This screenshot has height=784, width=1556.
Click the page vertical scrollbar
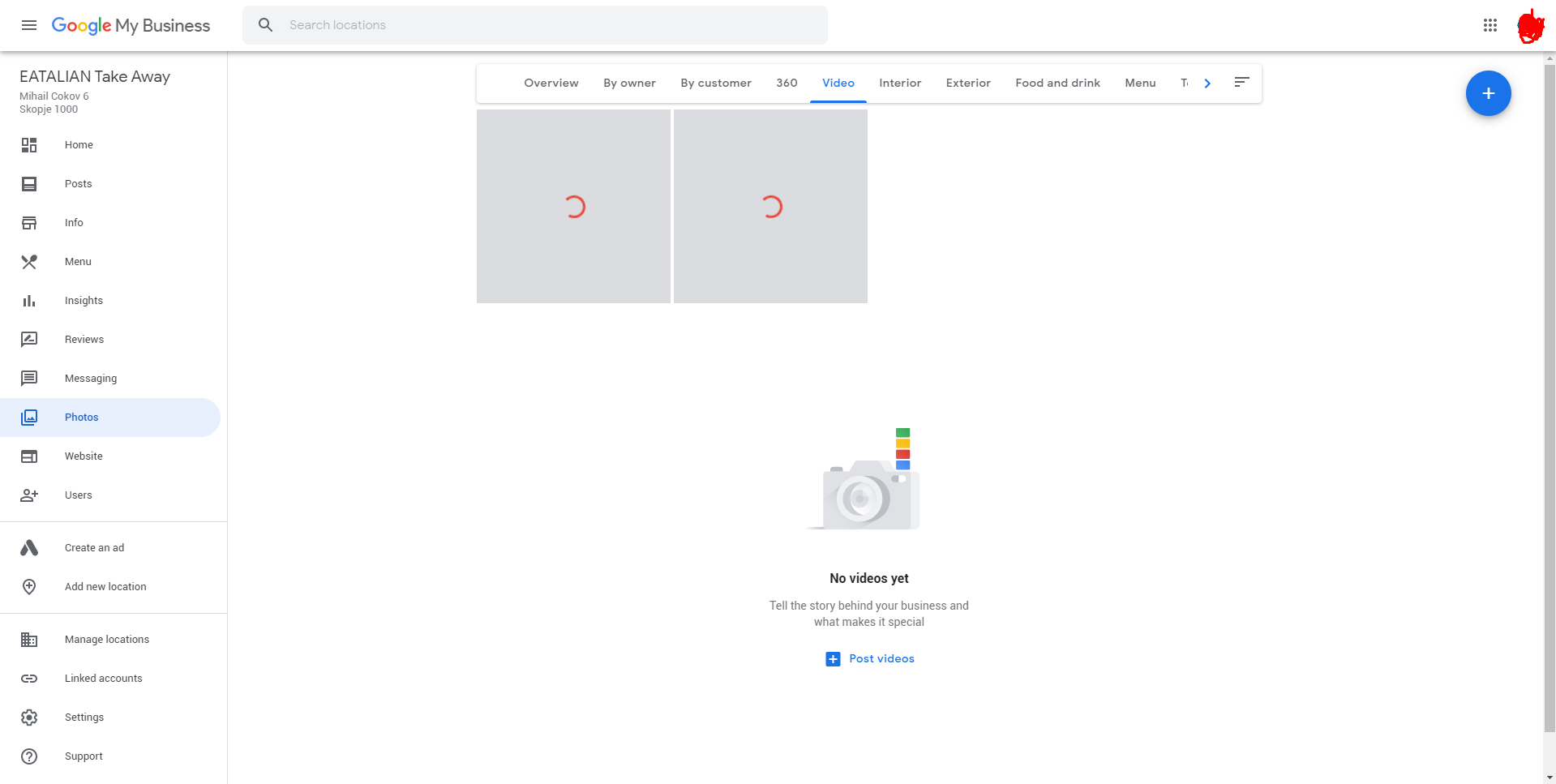tap(1550, 397)
